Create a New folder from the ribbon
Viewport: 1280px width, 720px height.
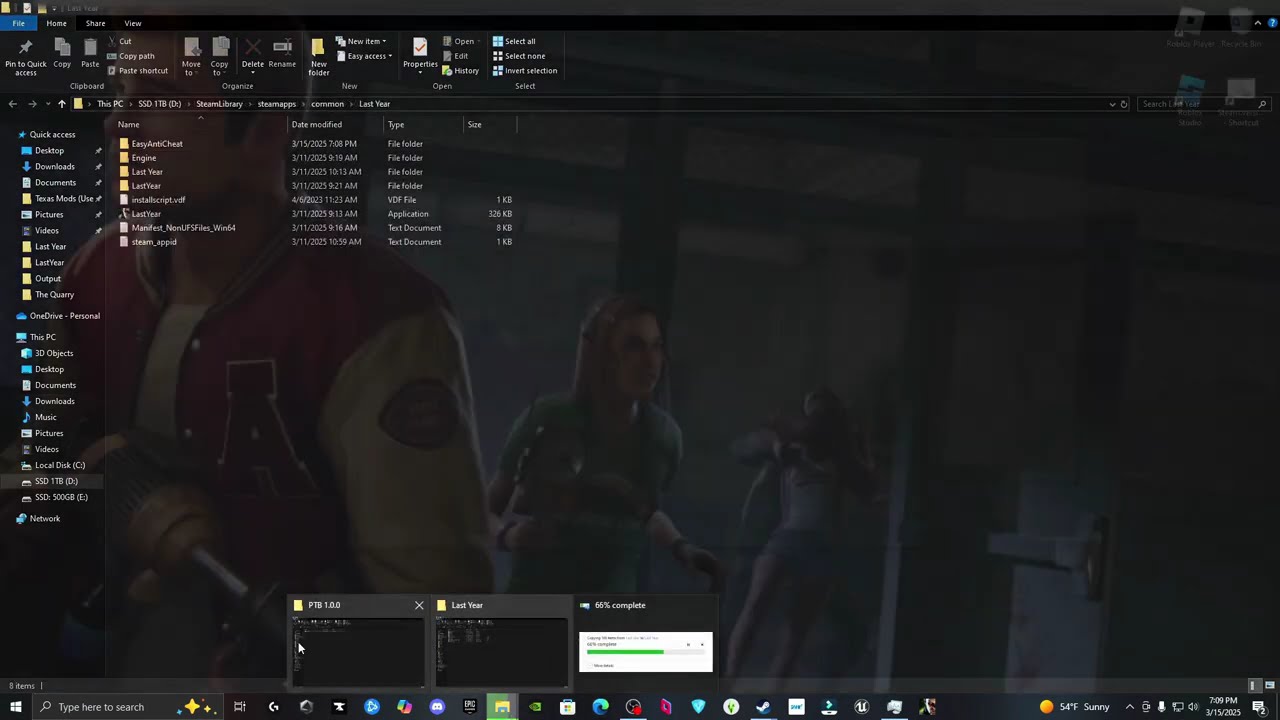[x=319, y=57]
